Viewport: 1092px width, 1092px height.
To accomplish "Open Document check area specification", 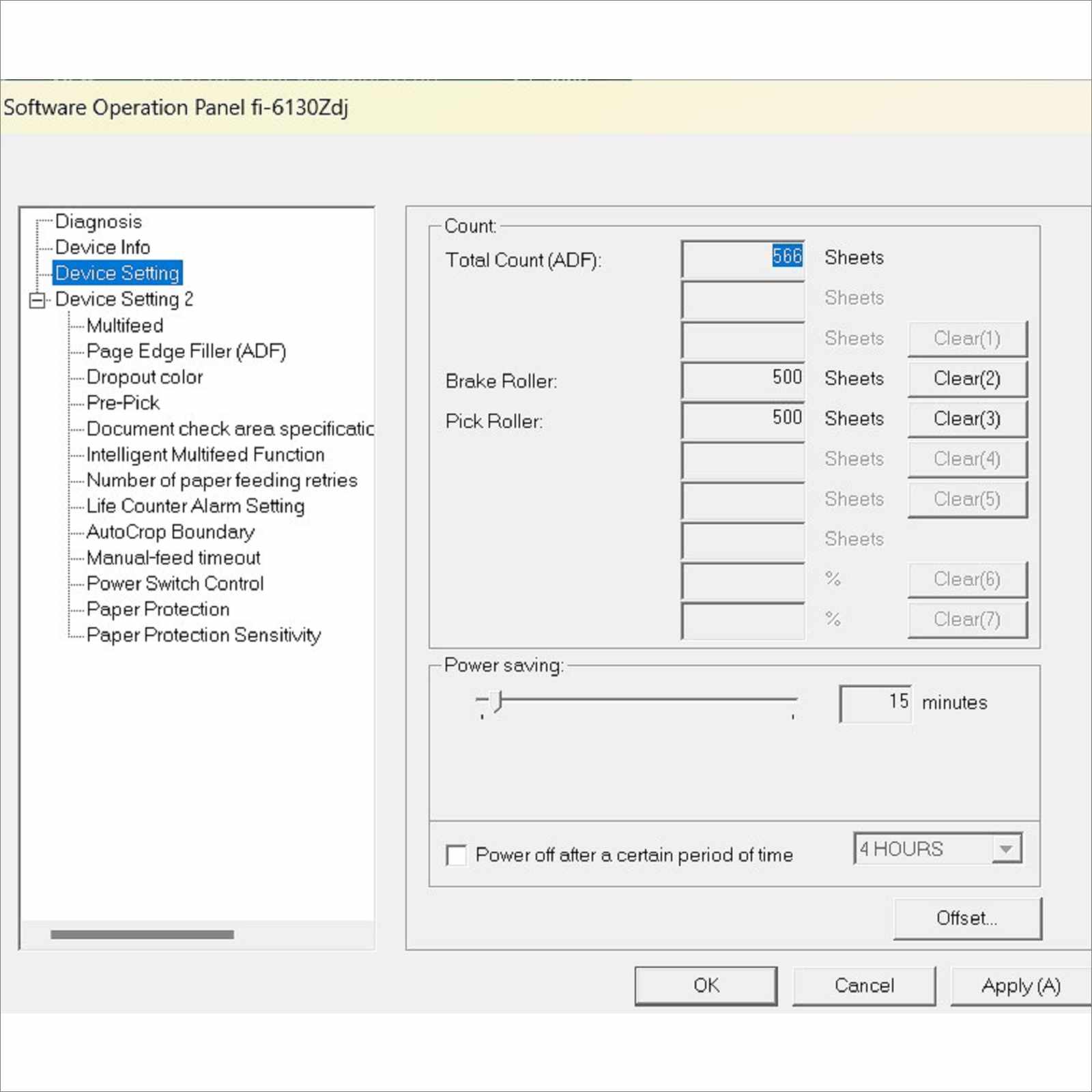I will pyautogui.click(x=230, y=429).
